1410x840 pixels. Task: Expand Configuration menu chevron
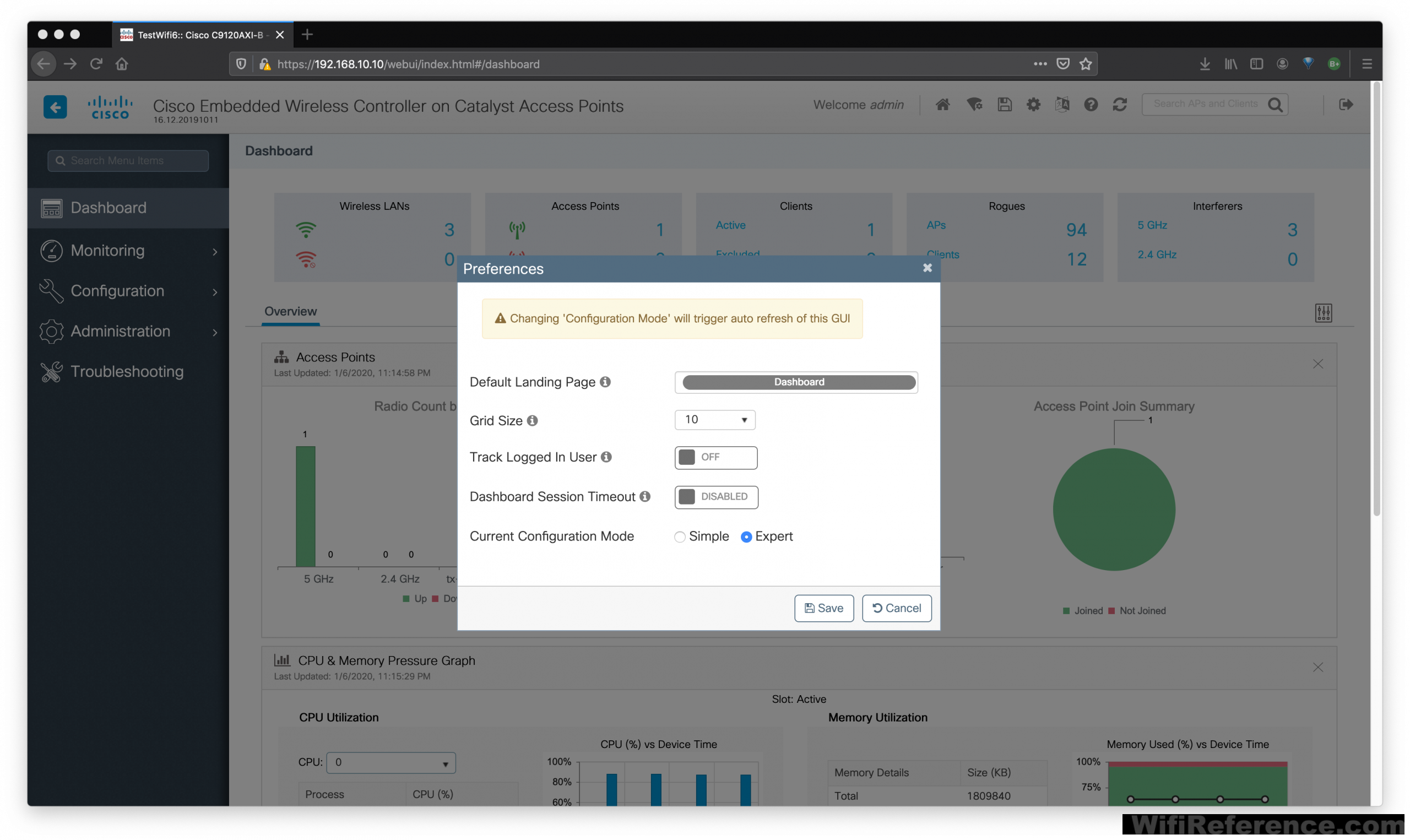pos(215,292)
